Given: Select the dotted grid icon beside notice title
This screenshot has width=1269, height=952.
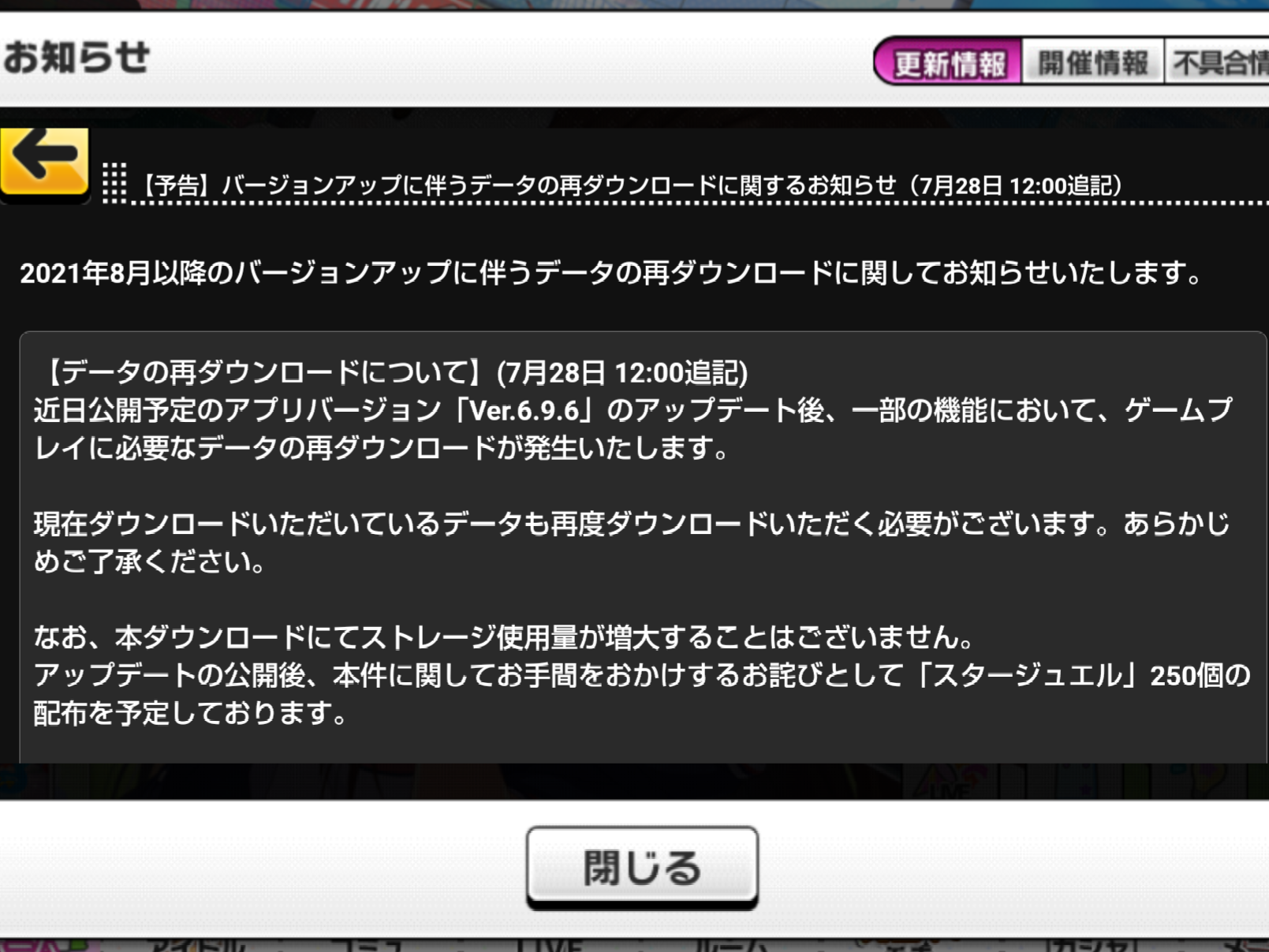Looking at the screenshot, I should click(x=114, y=182).
